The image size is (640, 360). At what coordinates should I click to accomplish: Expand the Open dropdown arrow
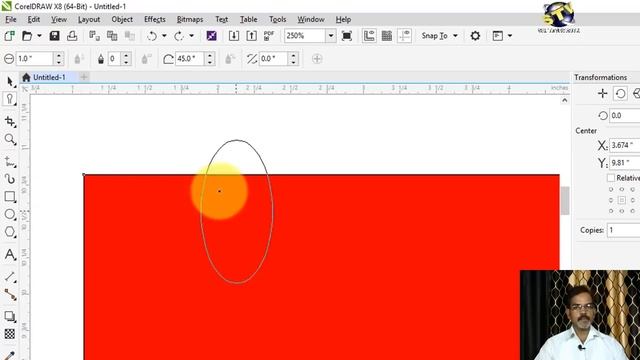click(39, 36)
